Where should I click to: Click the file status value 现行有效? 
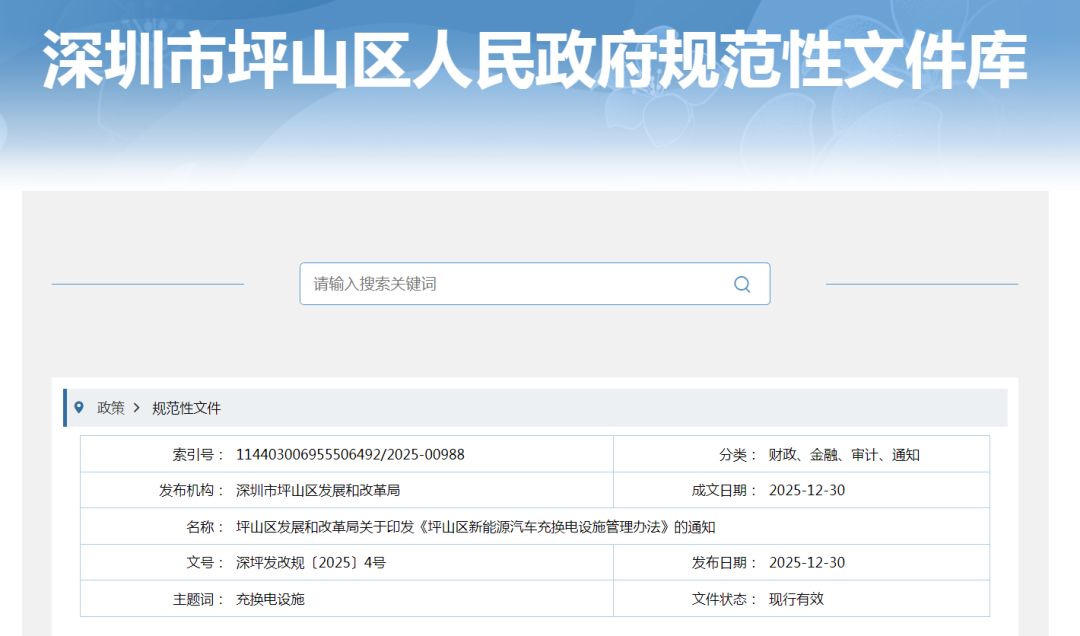[x=796, y=599]
